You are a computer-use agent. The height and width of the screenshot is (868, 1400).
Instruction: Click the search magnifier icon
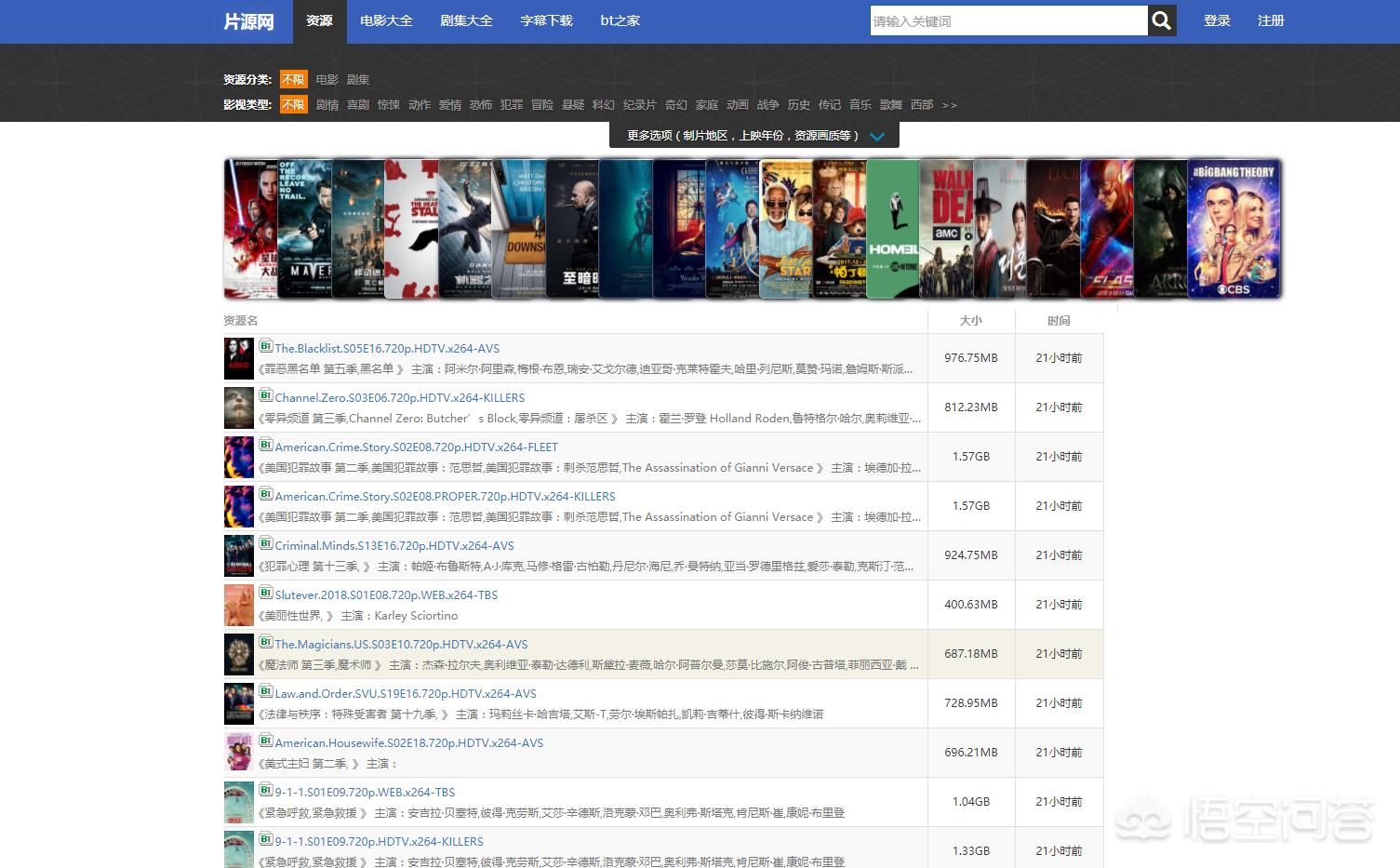point(1161,20)
